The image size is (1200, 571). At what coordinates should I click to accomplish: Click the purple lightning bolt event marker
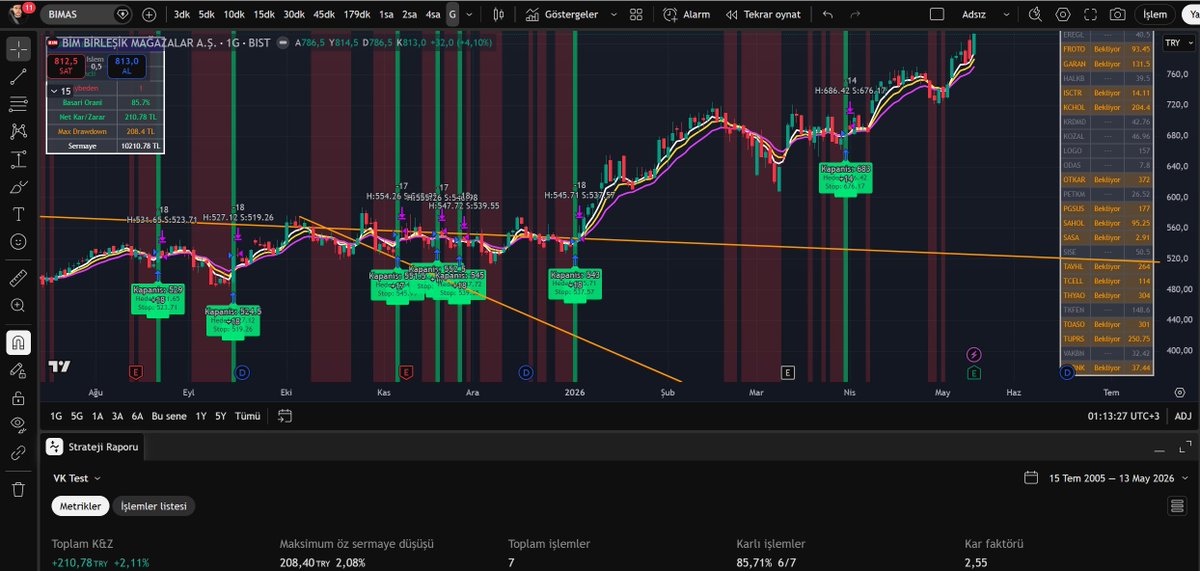click(974, 355)
